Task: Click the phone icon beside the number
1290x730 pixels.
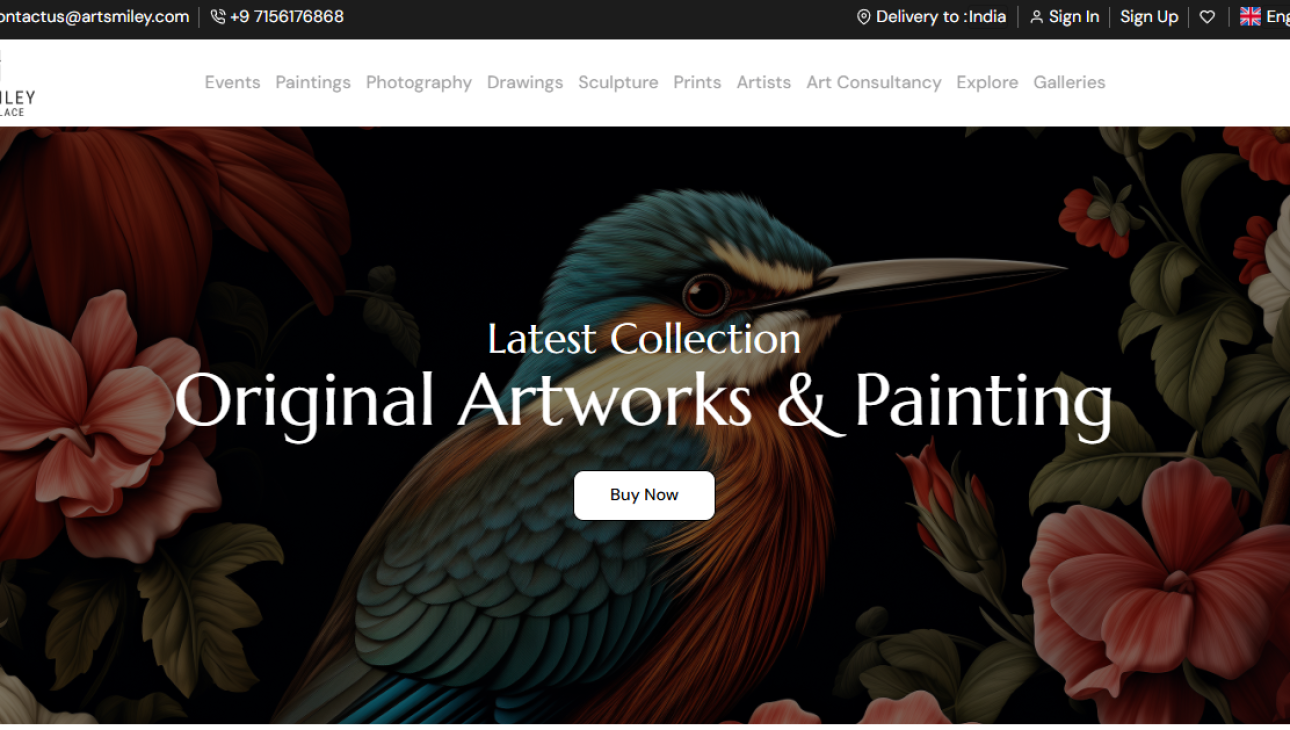Action: click(218, 17)
